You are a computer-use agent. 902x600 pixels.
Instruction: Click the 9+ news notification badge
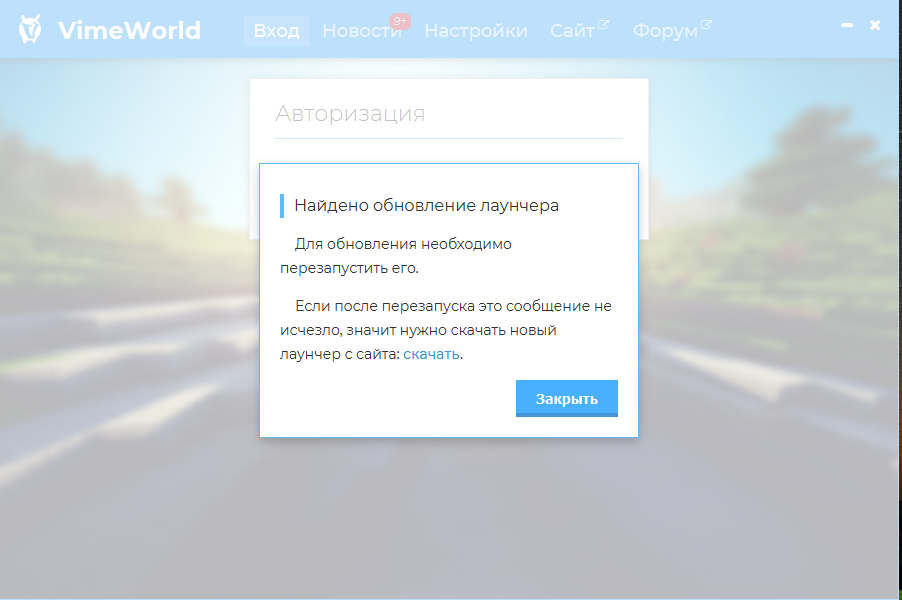tap(400, 21)
